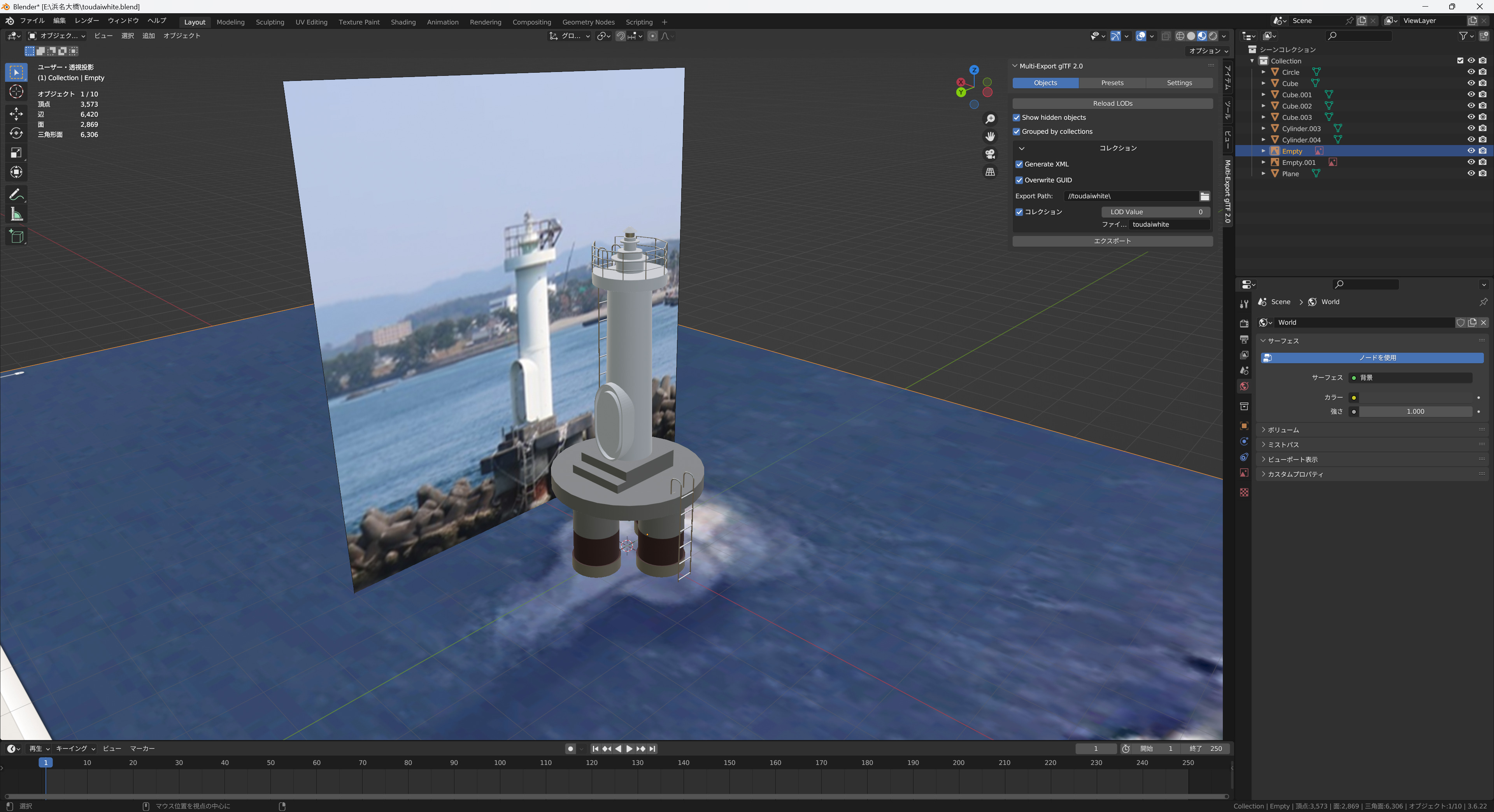Open Output properties tab icon
1494x812 pixels.
point(1244,339)
